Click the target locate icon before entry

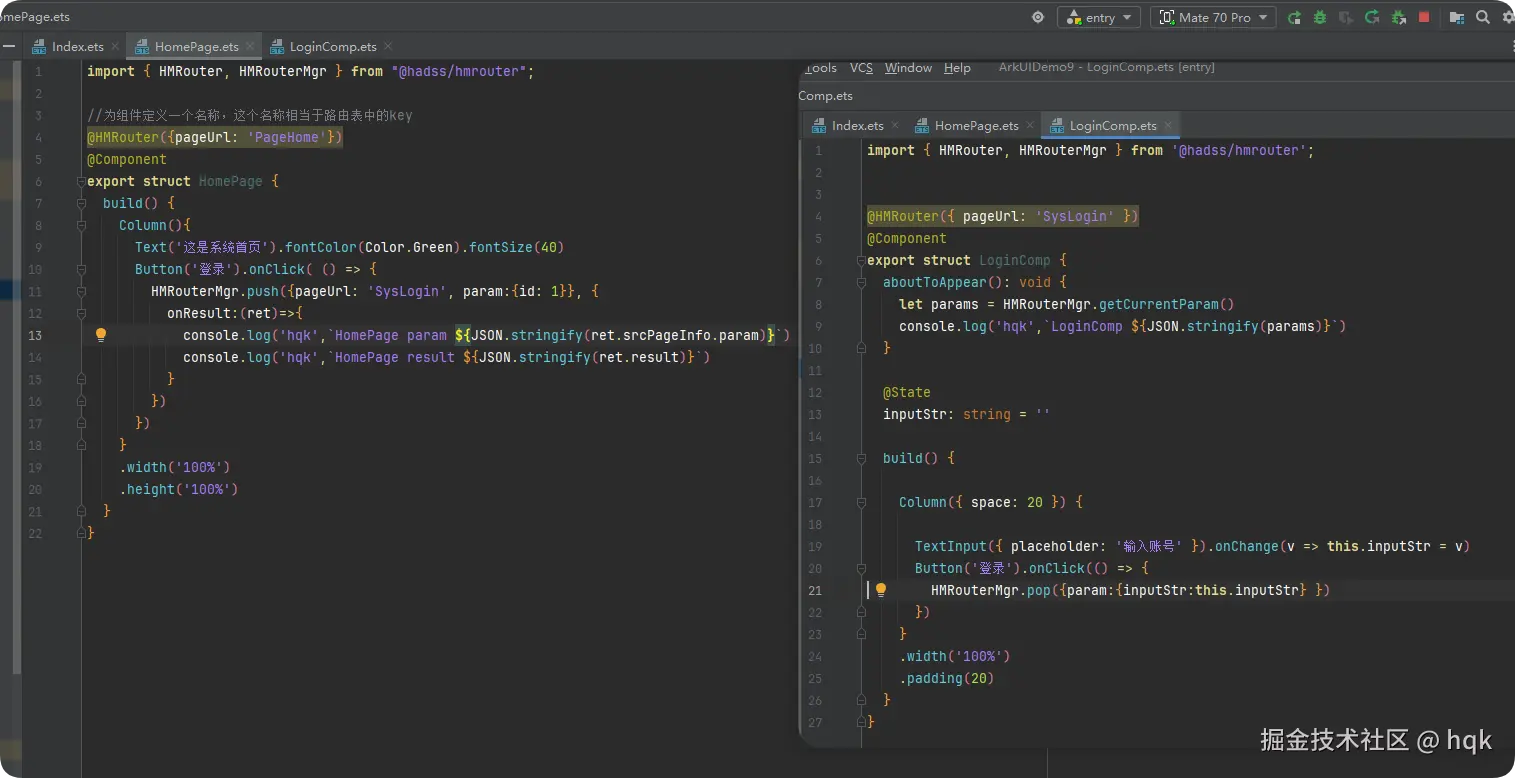(1038, 17)
